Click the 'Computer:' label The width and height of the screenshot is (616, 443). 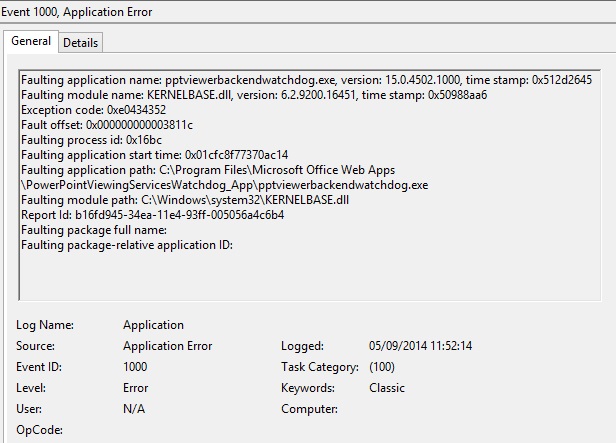click(309, 409)
